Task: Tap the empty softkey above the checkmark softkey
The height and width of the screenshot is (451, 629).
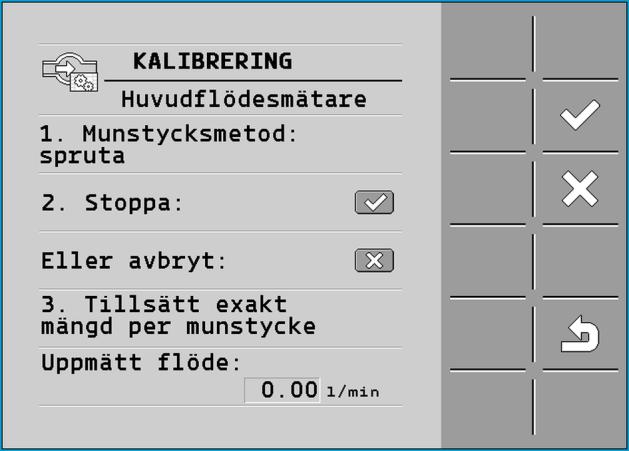Action: click(580, 45)
